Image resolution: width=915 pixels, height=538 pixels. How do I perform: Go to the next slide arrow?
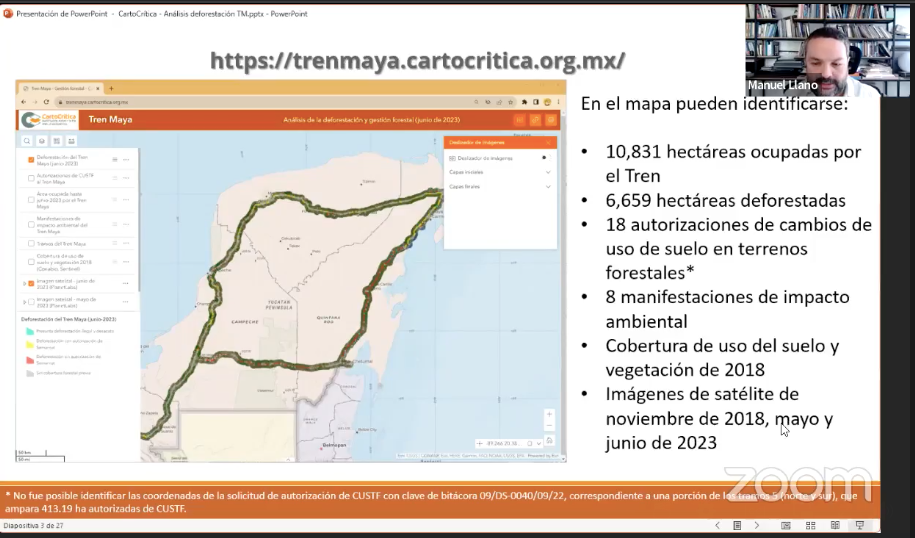757,525
